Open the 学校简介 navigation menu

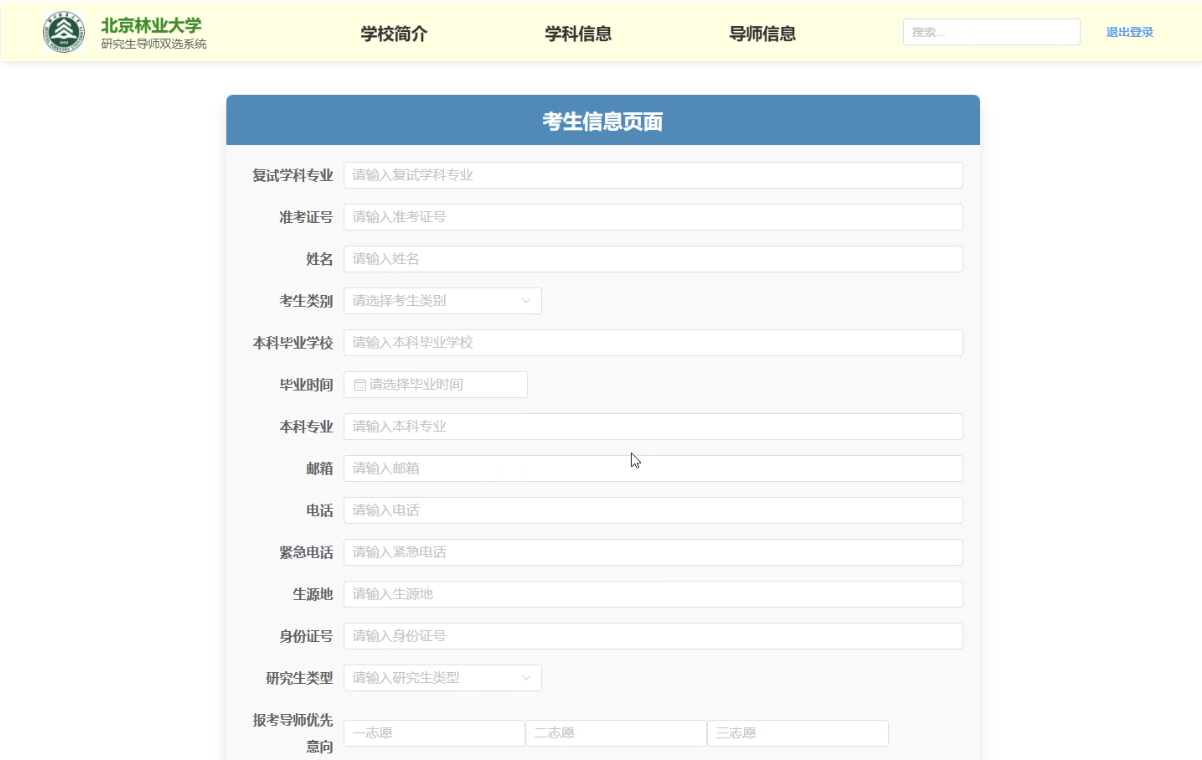pos(394,34)
